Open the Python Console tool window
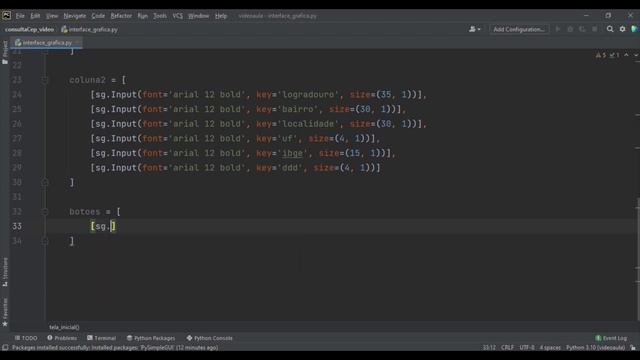This screenshot has width=640, height=360. 209,338
